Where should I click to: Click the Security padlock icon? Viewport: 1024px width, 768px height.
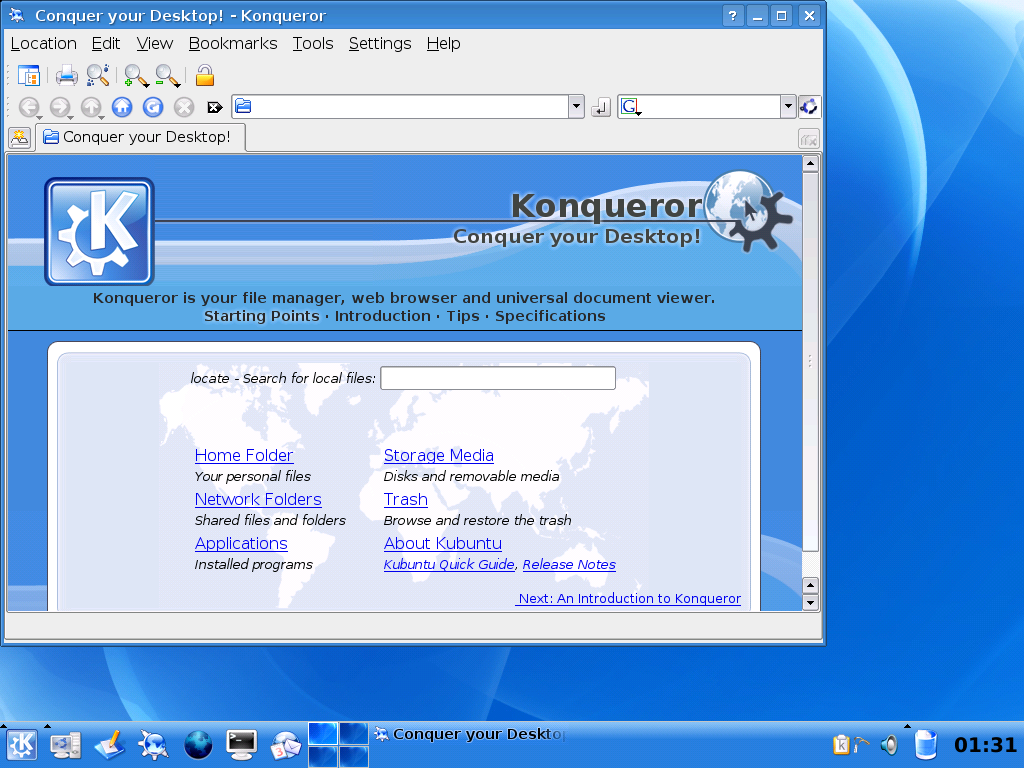click(x=204, y=76)
